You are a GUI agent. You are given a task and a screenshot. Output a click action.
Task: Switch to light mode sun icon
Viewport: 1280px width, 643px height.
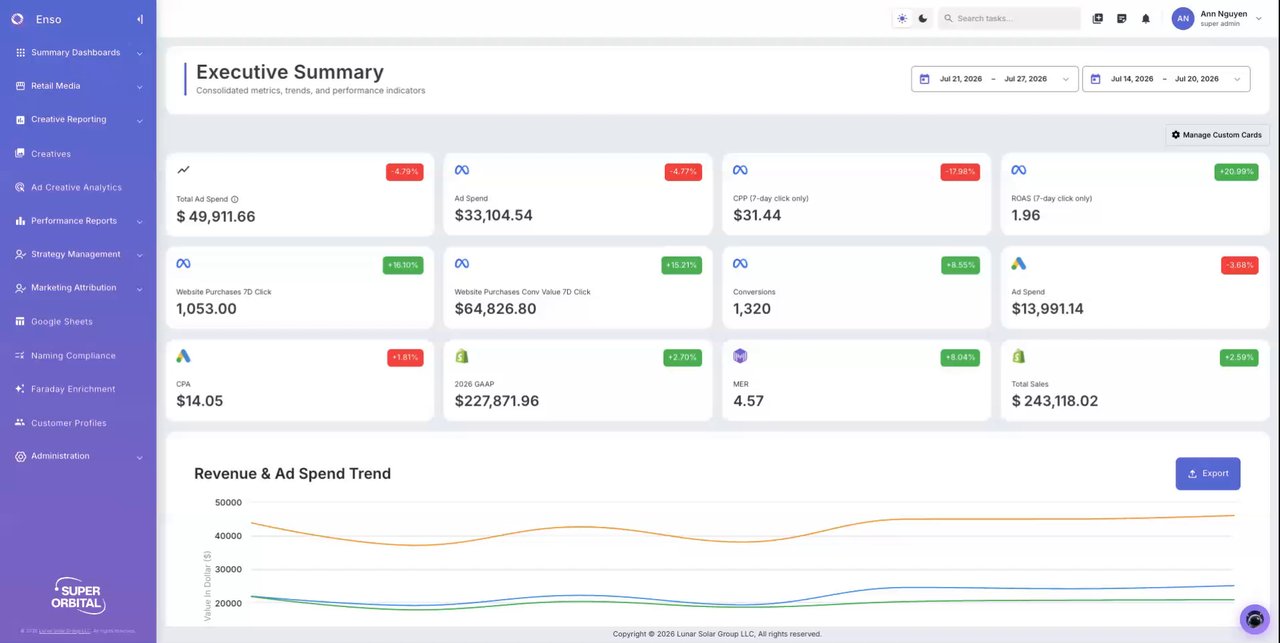[x=902, y=18]
